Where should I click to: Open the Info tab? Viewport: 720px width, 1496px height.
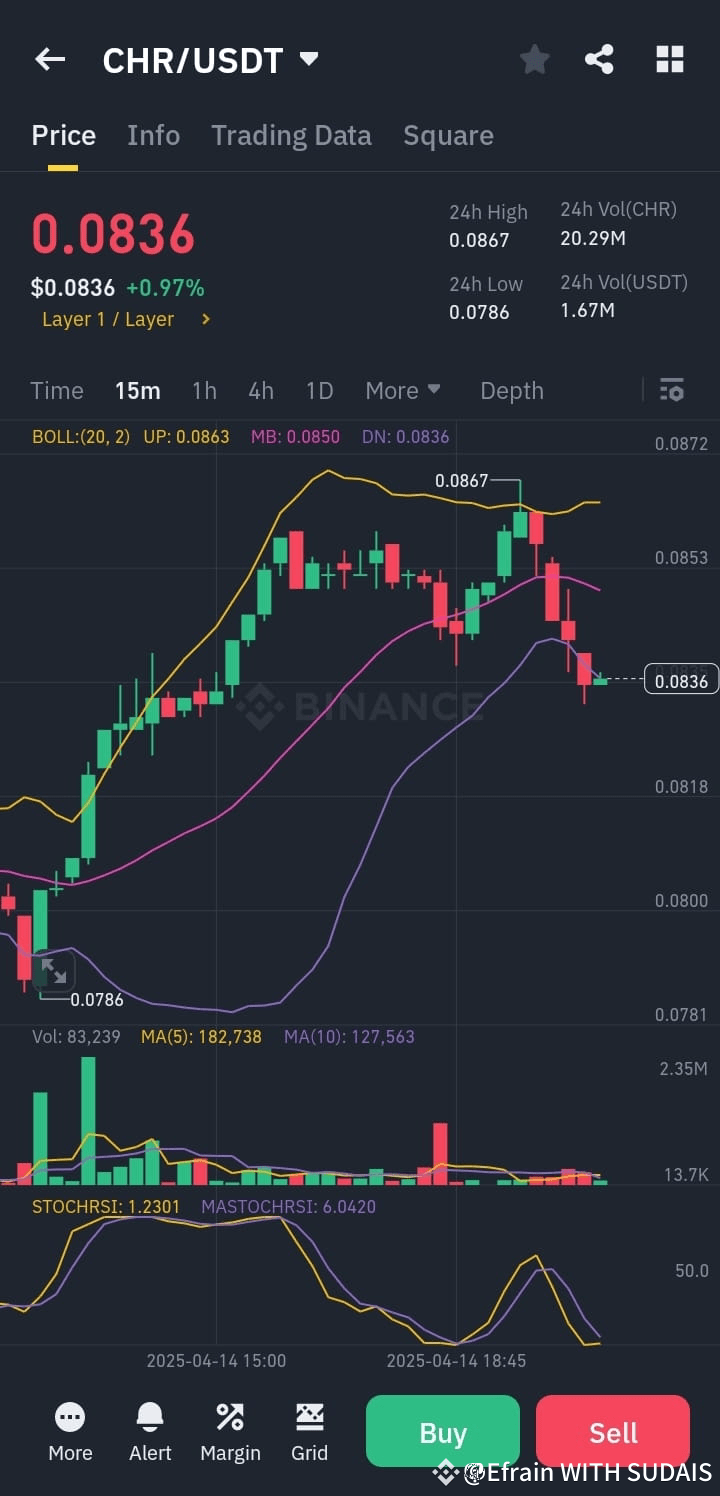(153, 135)
